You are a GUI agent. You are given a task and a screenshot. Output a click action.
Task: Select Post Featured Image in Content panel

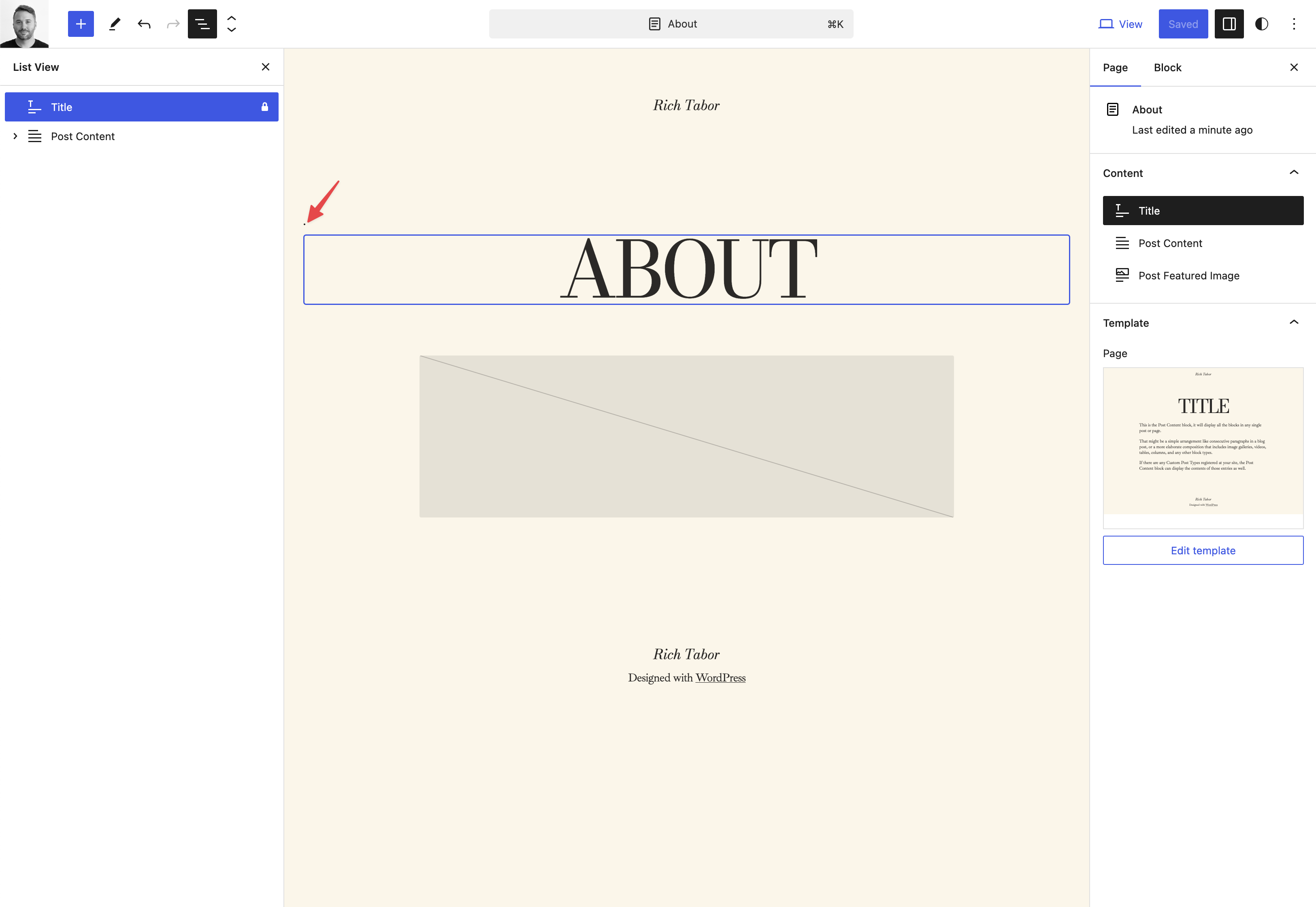1189,275
